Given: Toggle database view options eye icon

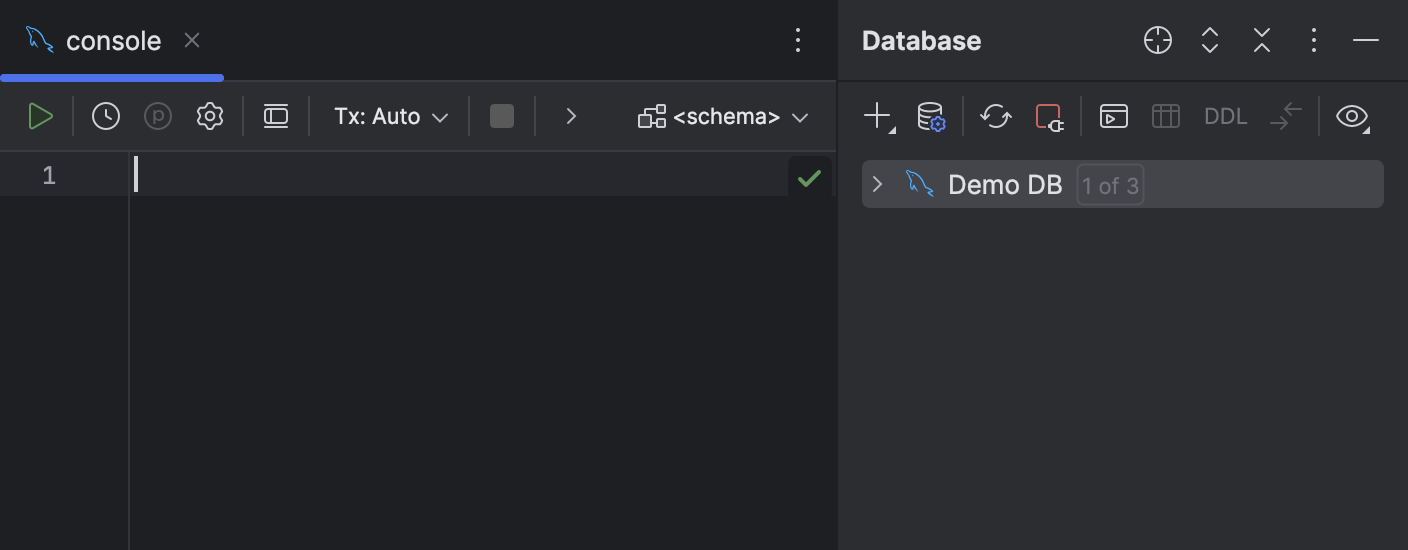Looking at the screenshot, I should 1352,117.
